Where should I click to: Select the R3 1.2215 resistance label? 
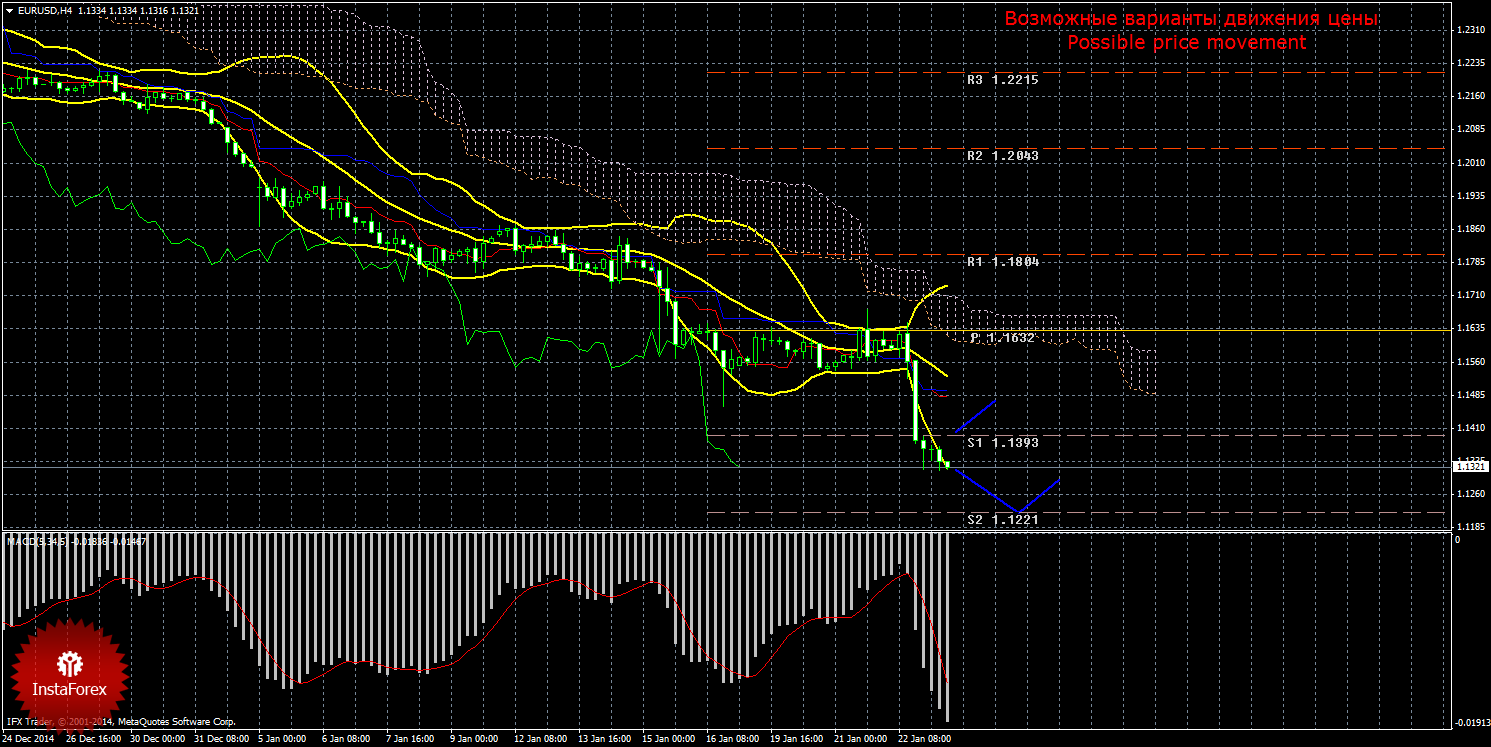coord(1003,79)
